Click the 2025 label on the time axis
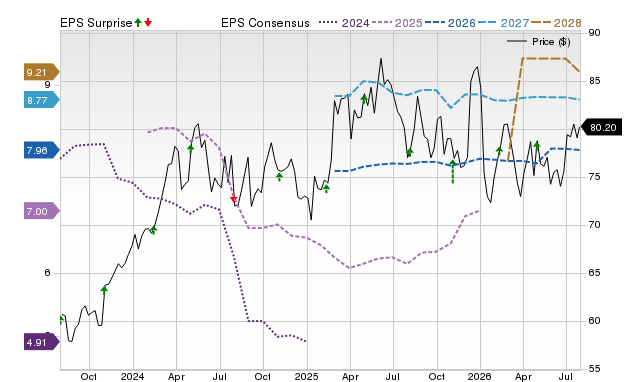This screenshot has height=382, width=640. 306,376
